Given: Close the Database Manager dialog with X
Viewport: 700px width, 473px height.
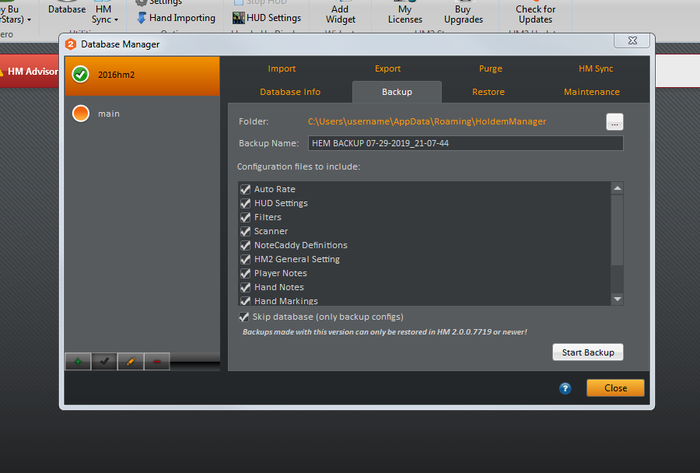Looking at the screenshot, I should (x=633, y=41).
